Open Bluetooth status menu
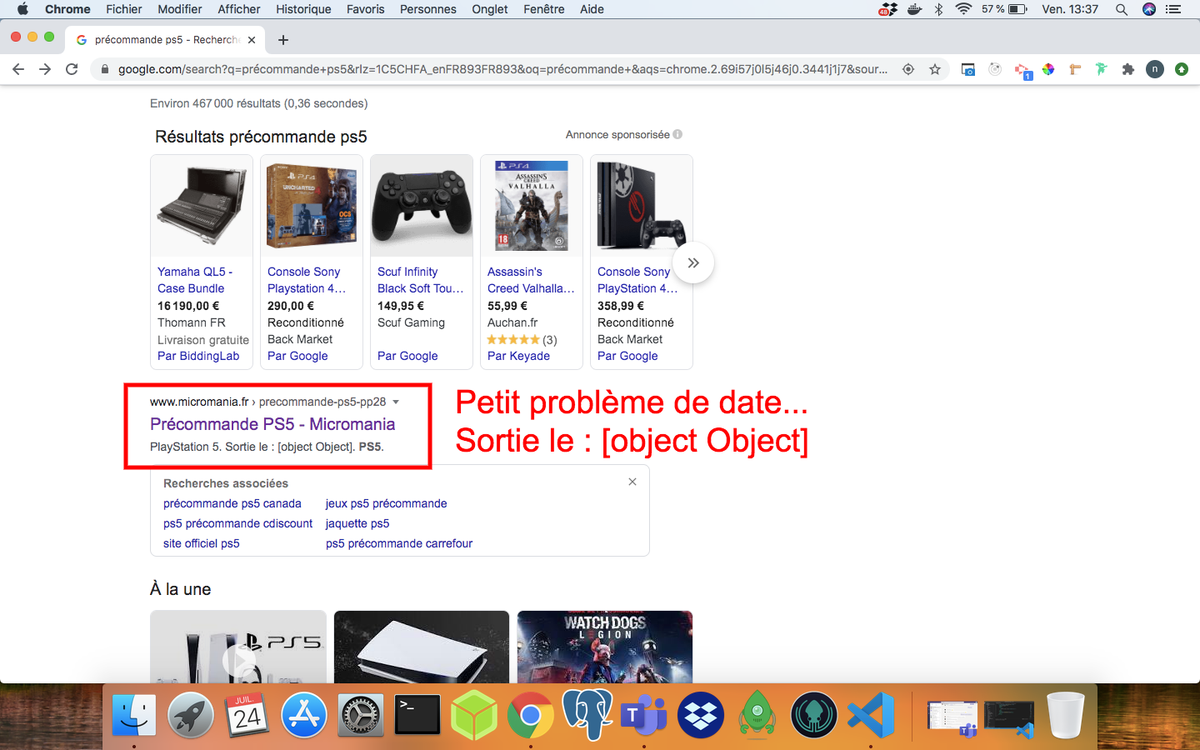Image resolution: width=1200 pixels, height=750 pixels. coord(939,9)
